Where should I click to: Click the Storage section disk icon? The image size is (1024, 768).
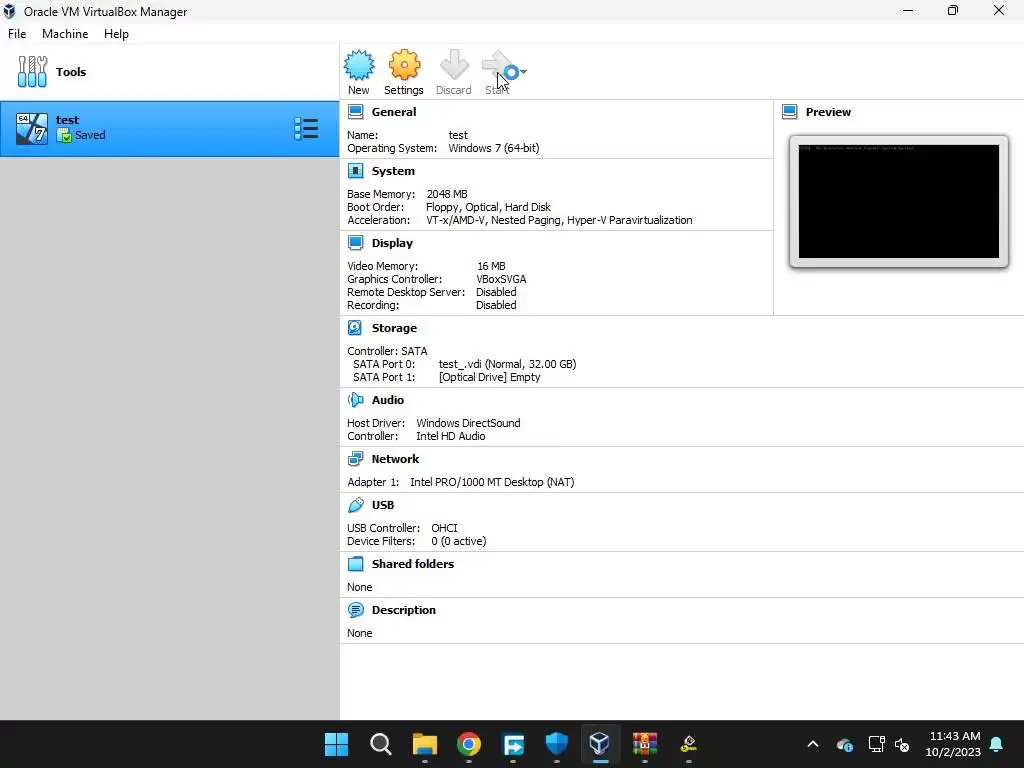point(355,328)
